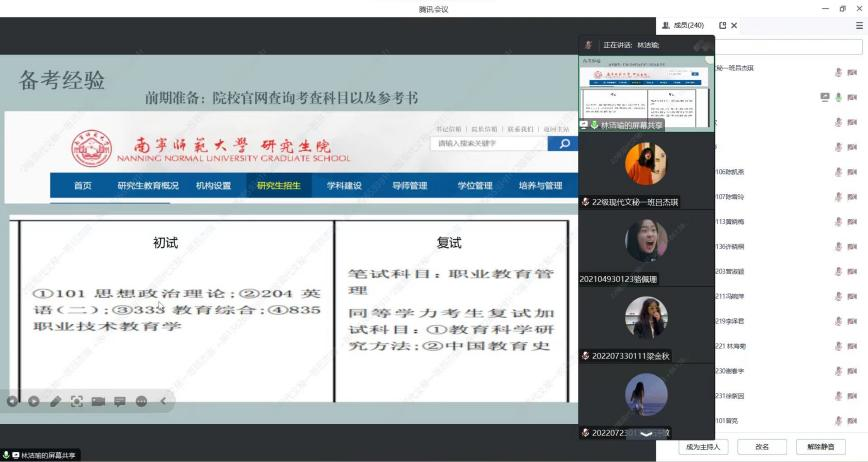868x462 pixels.
Task: Click the next slide play button
Action: [x=34, y=401]
